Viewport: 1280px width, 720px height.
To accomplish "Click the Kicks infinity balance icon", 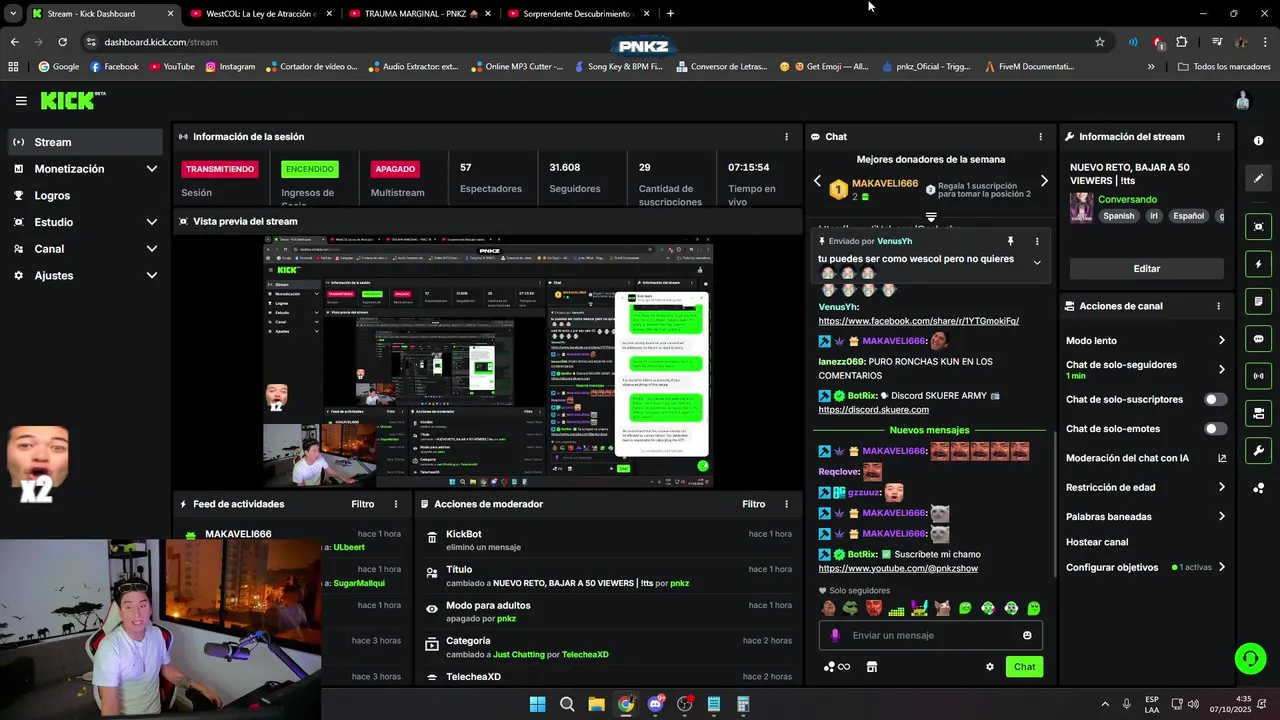I will tap(836, 667).
